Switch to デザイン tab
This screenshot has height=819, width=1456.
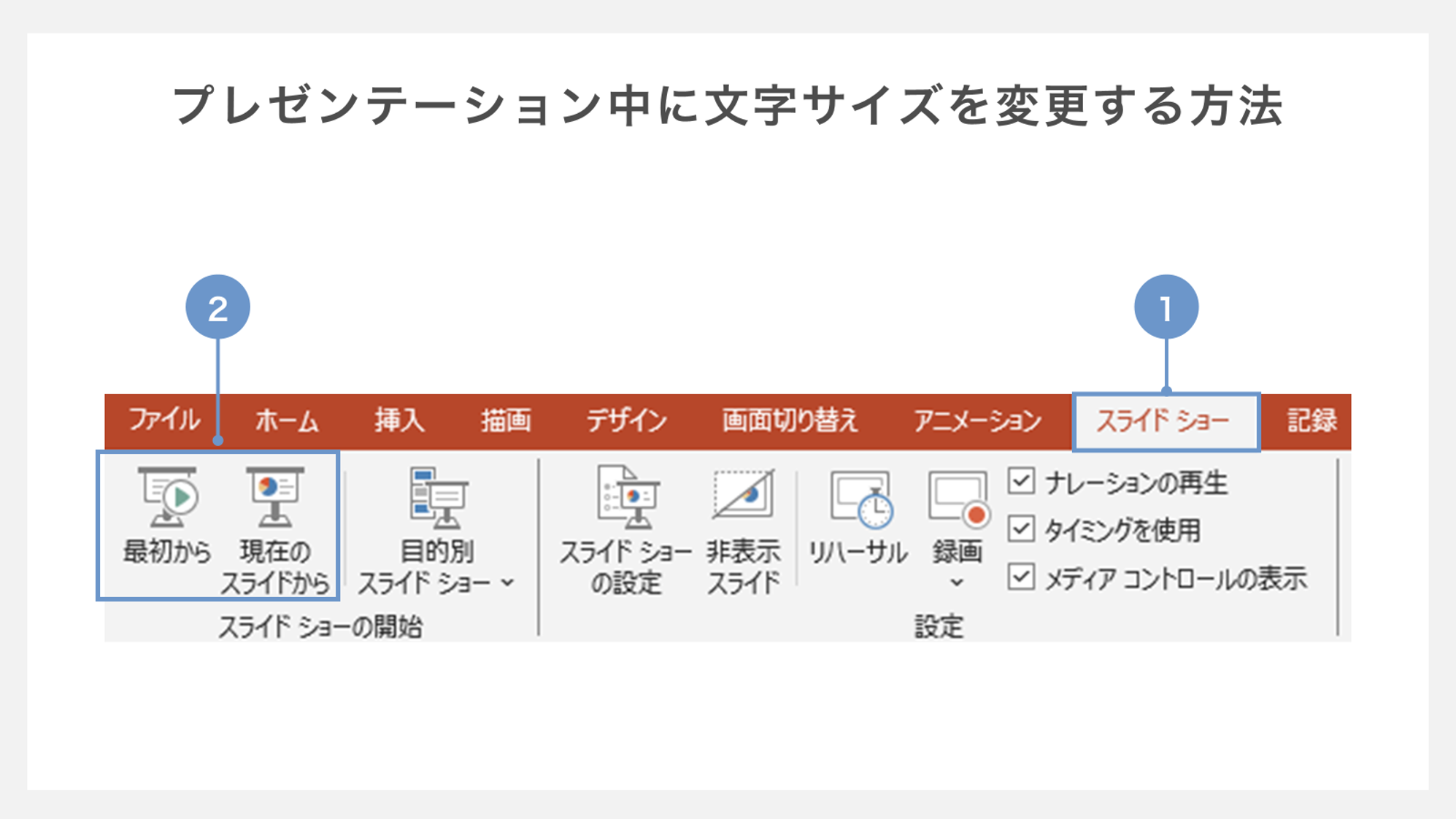[627, 420]
